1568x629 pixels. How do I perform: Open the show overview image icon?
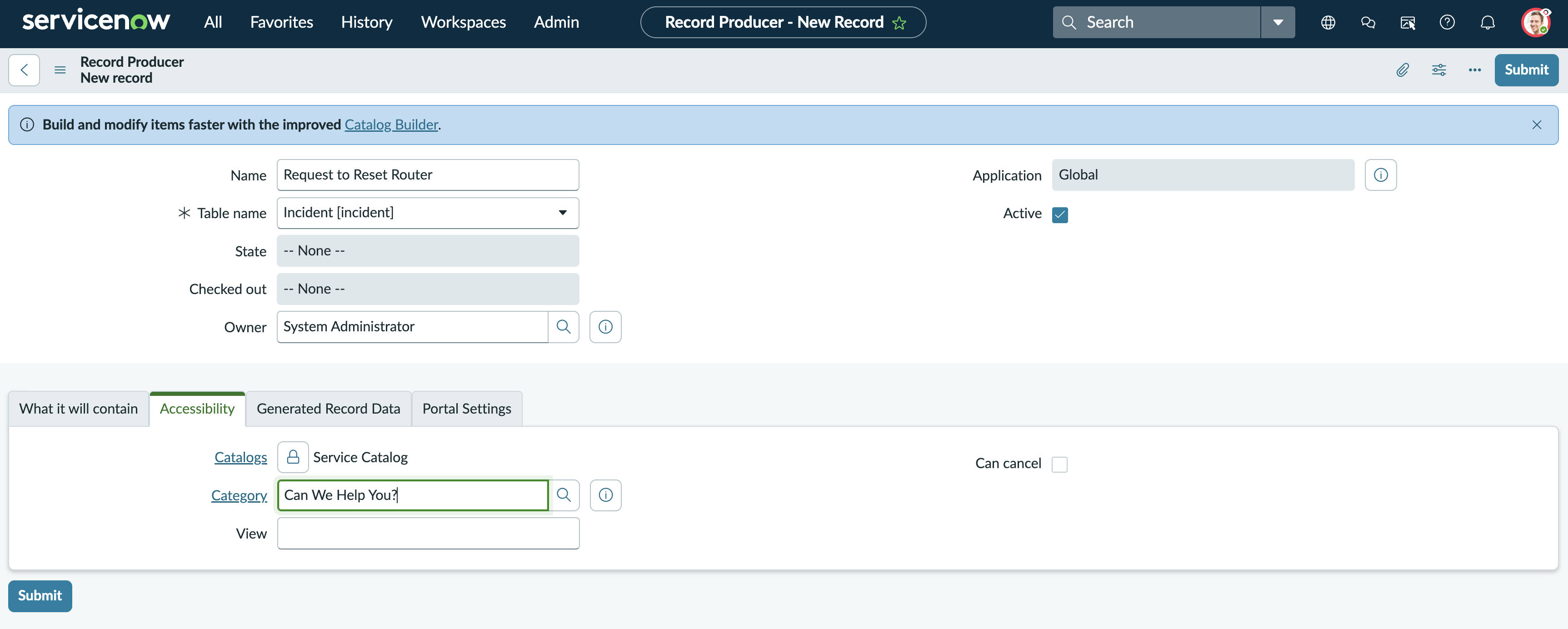tap(1407, 23)
